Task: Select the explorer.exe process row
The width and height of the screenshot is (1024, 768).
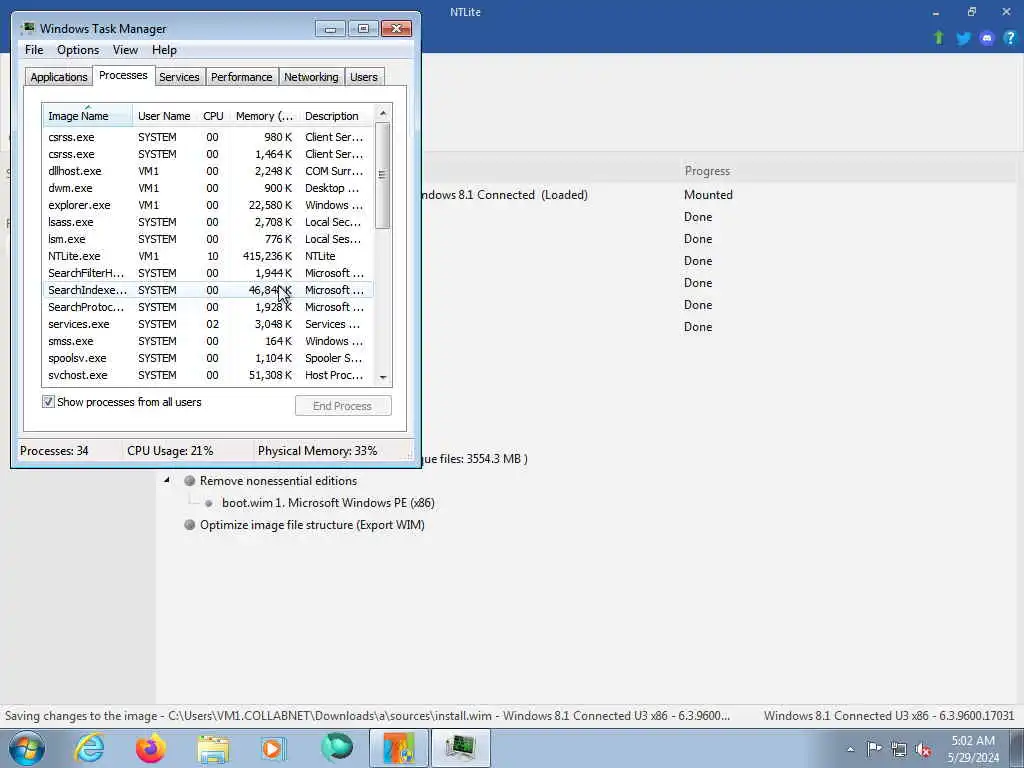Action: 208,205
